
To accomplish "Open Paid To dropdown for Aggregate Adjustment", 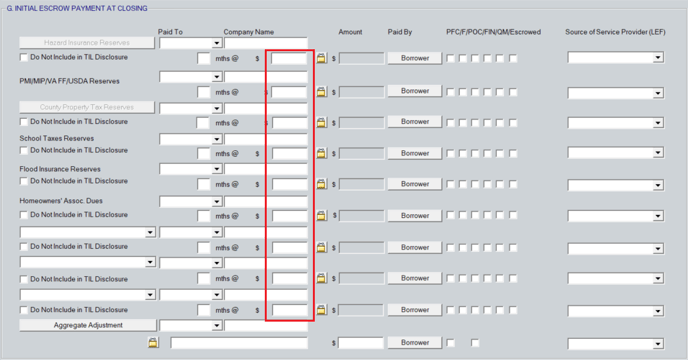I will point(217,325).
